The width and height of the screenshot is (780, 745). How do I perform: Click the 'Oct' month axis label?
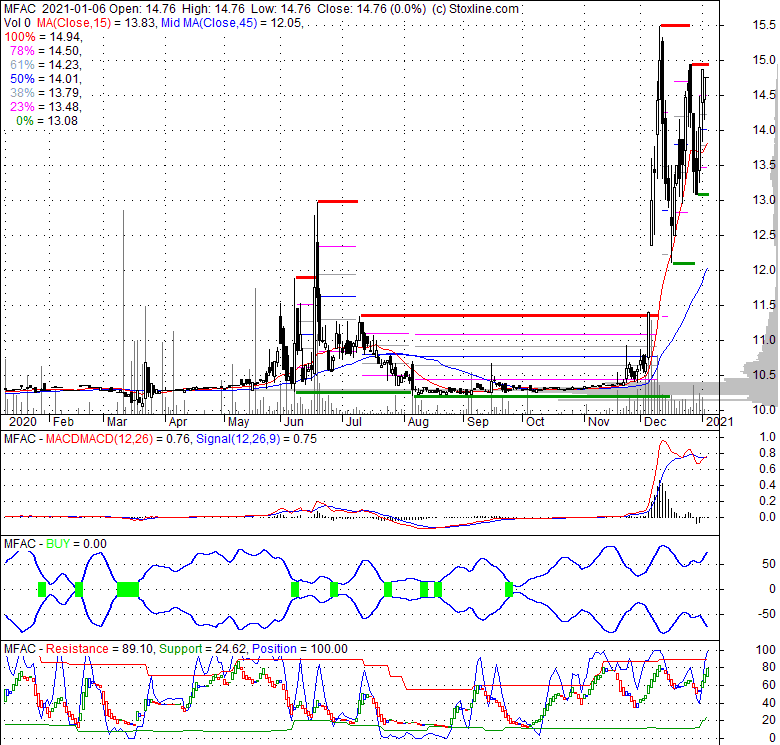535,422
